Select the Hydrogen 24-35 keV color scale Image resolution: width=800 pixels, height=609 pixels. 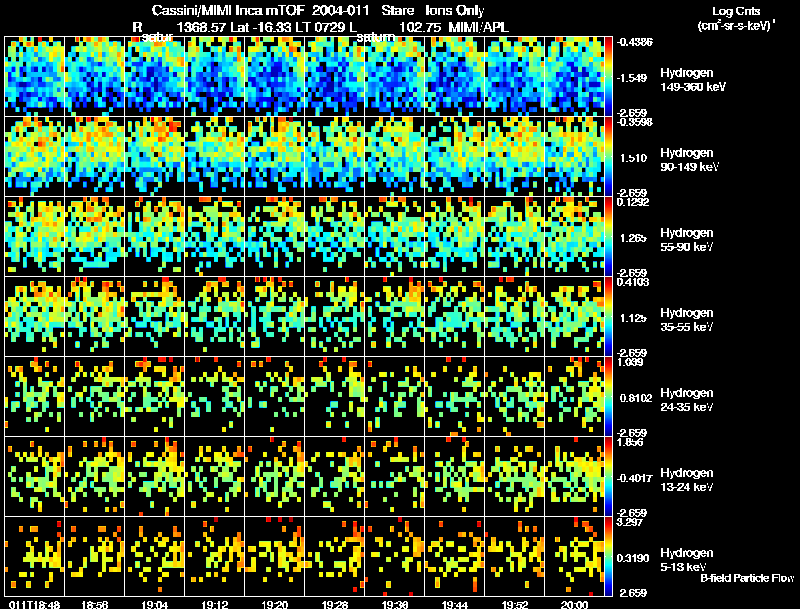coord(608,396)
